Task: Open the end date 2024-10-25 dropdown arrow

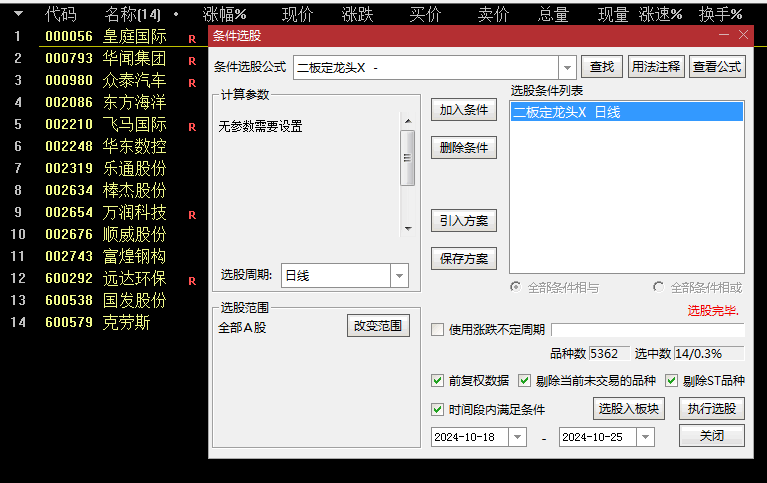Action: coord(646,437)
